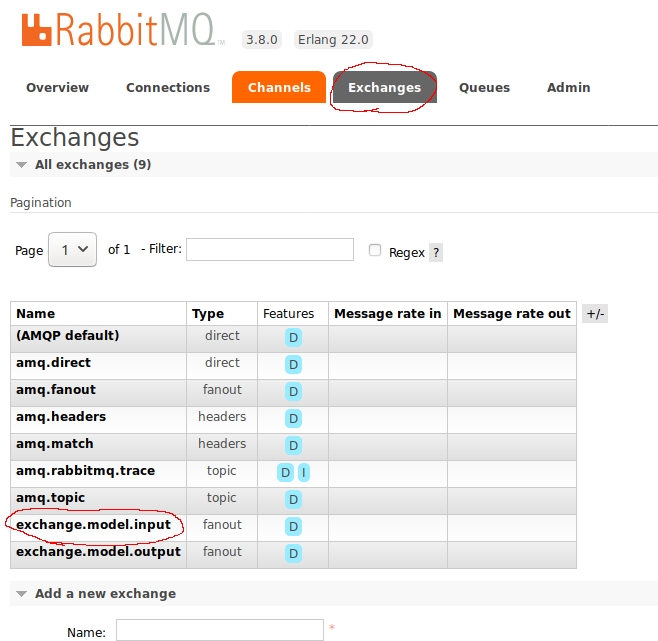Open the amq.topic exchange
658x641 pixels.
50,498
